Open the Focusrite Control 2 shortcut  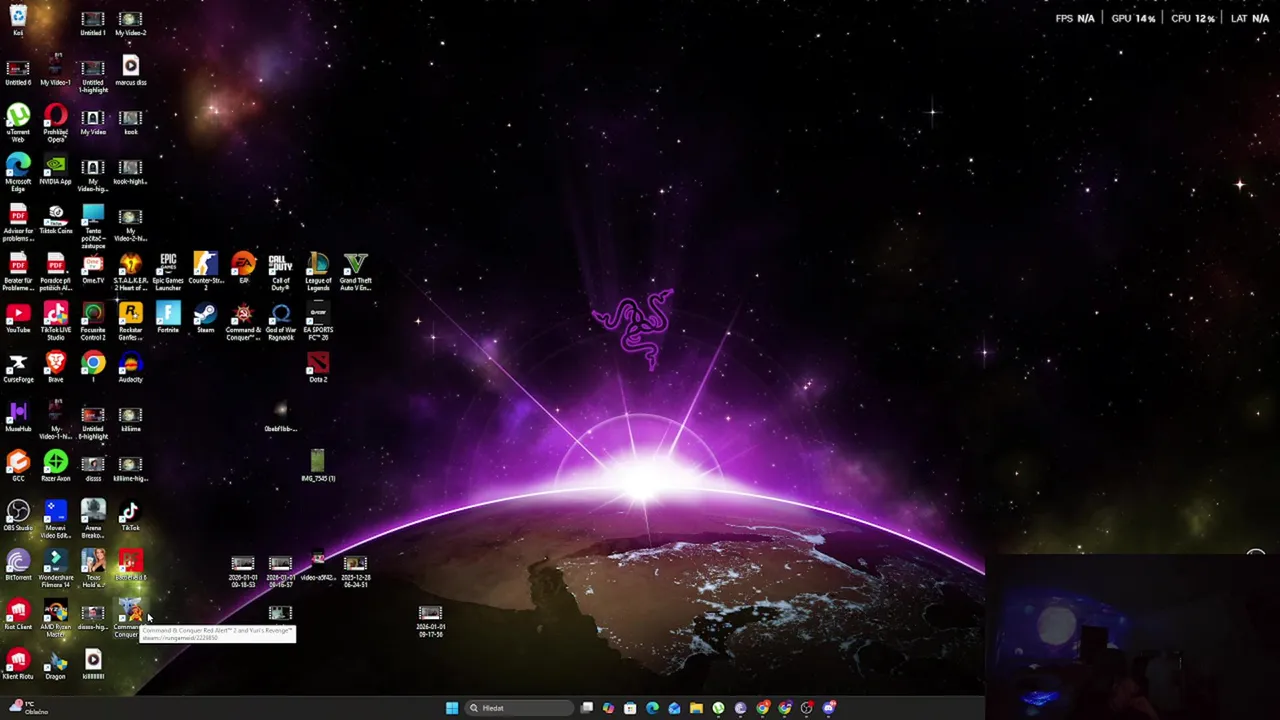pos(93,322)
